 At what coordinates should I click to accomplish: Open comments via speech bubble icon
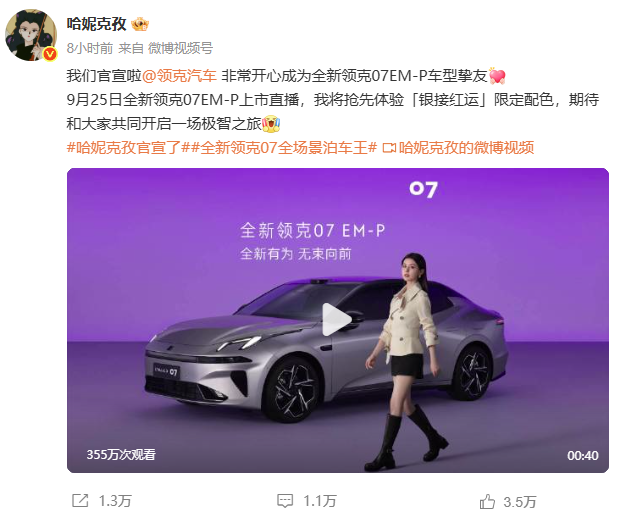coord(285,501)
